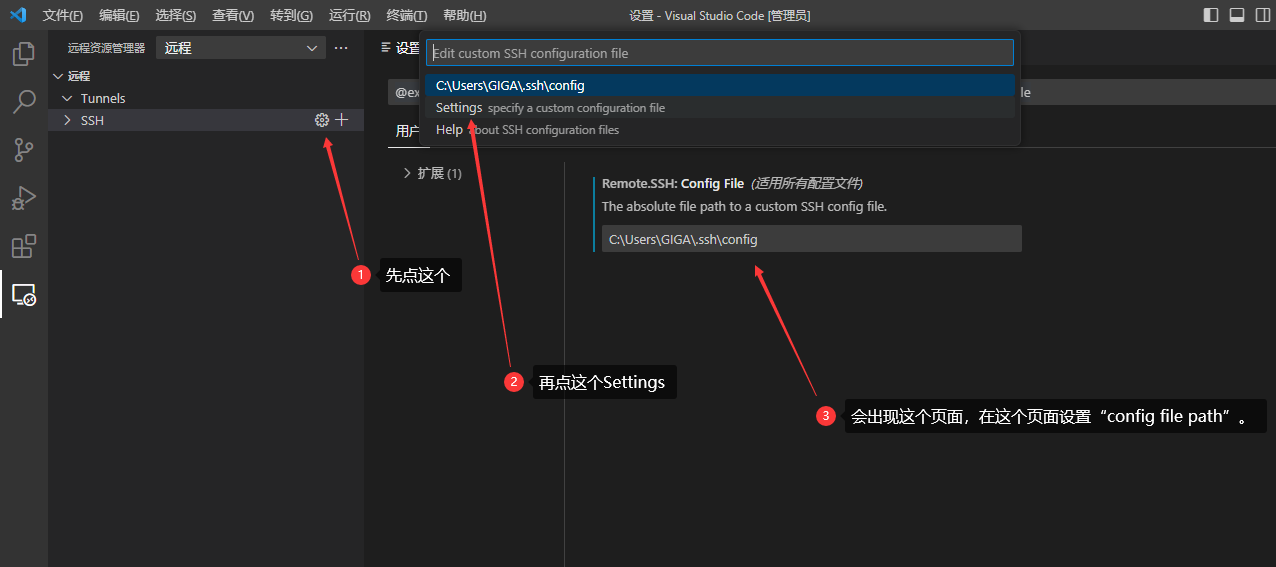The image size is (1276, 567).
Task: Open the Remote Explorer view icon
Action: [24, 294]
